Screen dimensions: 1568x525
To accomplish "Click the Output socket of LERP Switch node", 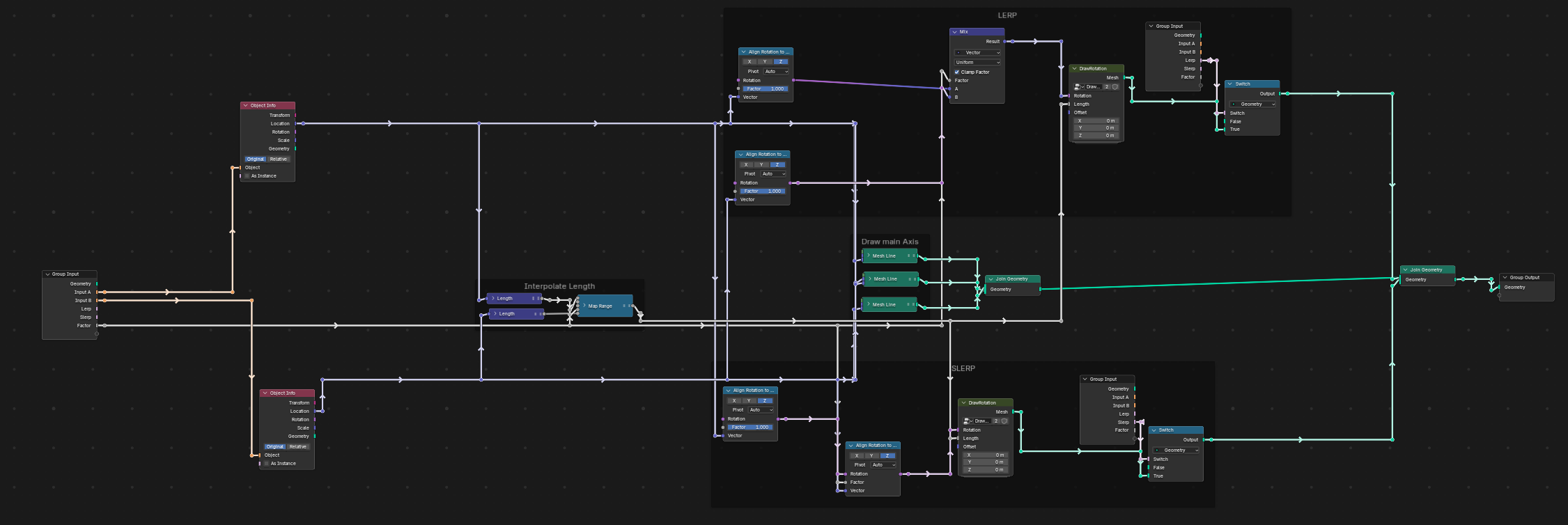I will (1280, 94).
